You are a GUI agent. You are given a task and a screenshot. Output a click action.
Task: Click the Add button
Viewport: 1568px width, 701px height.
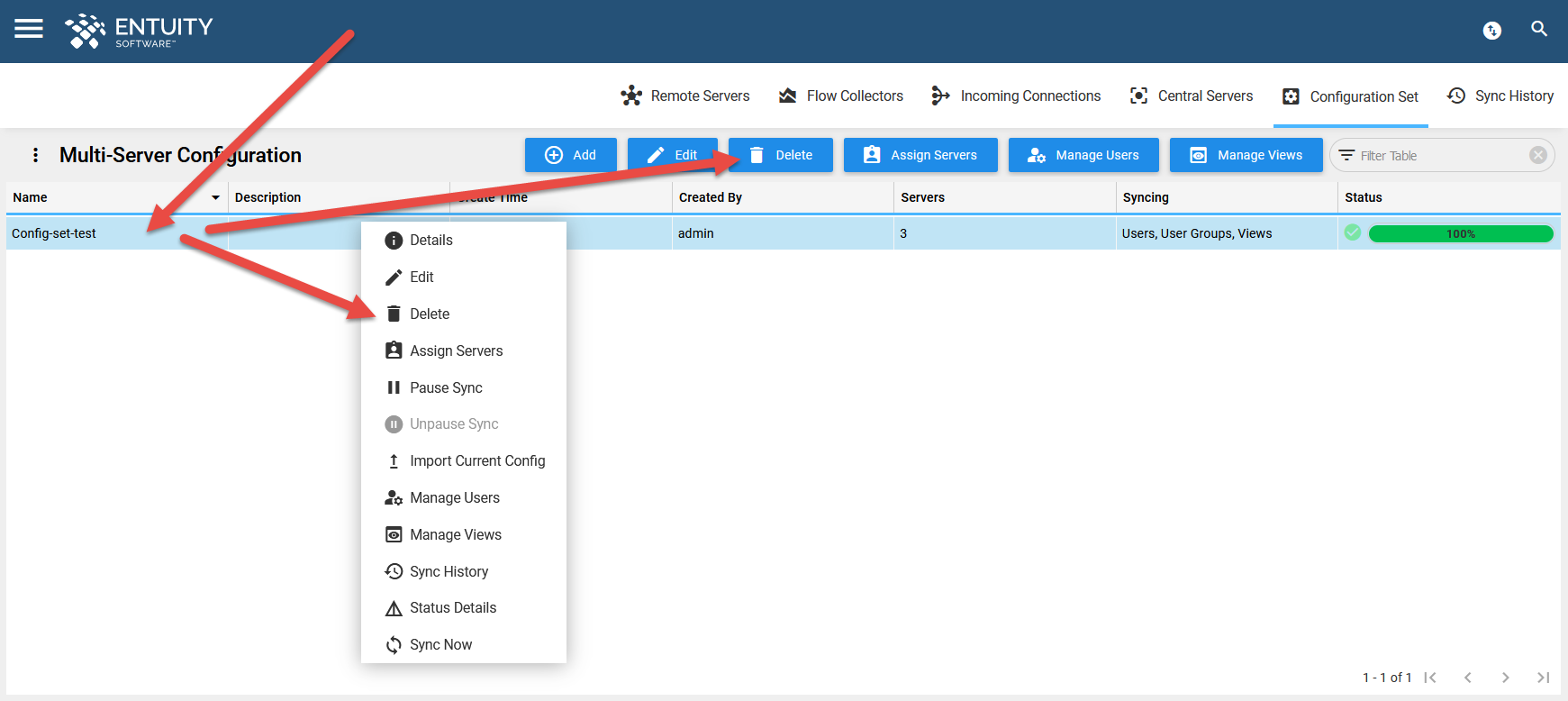tap(571, 155)
